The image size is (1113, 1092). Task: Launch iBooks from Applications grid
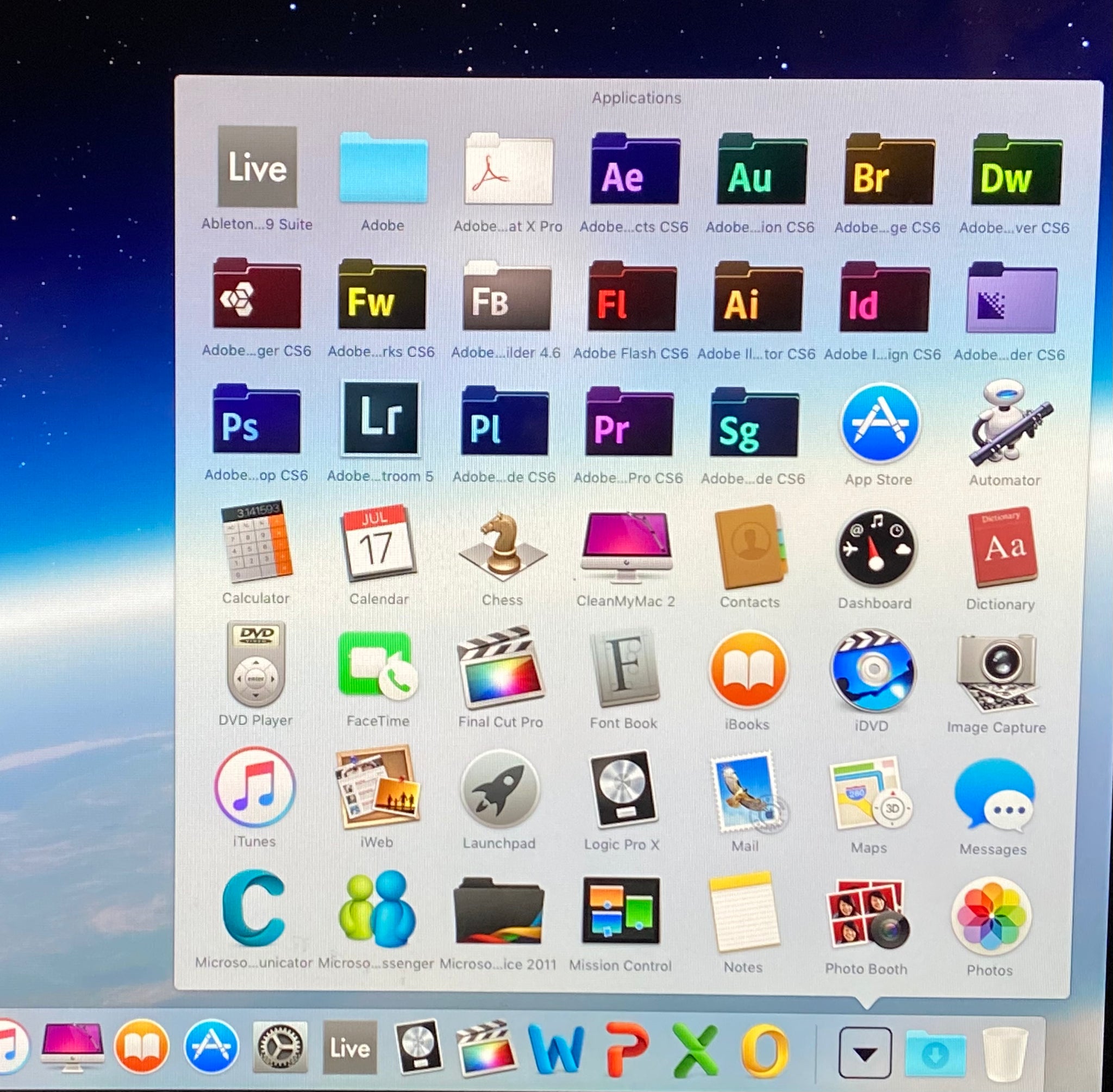748,670
